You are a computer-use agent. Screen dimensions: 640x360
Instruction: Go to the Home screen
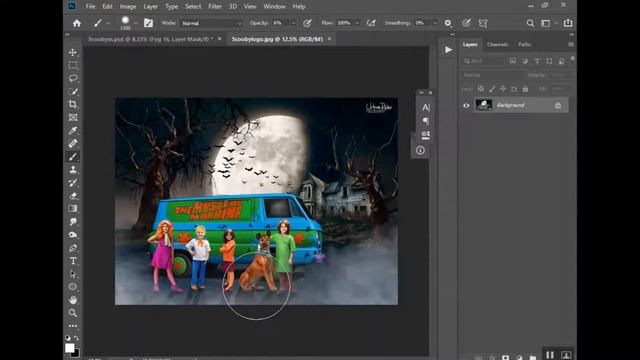click(77, 23)
